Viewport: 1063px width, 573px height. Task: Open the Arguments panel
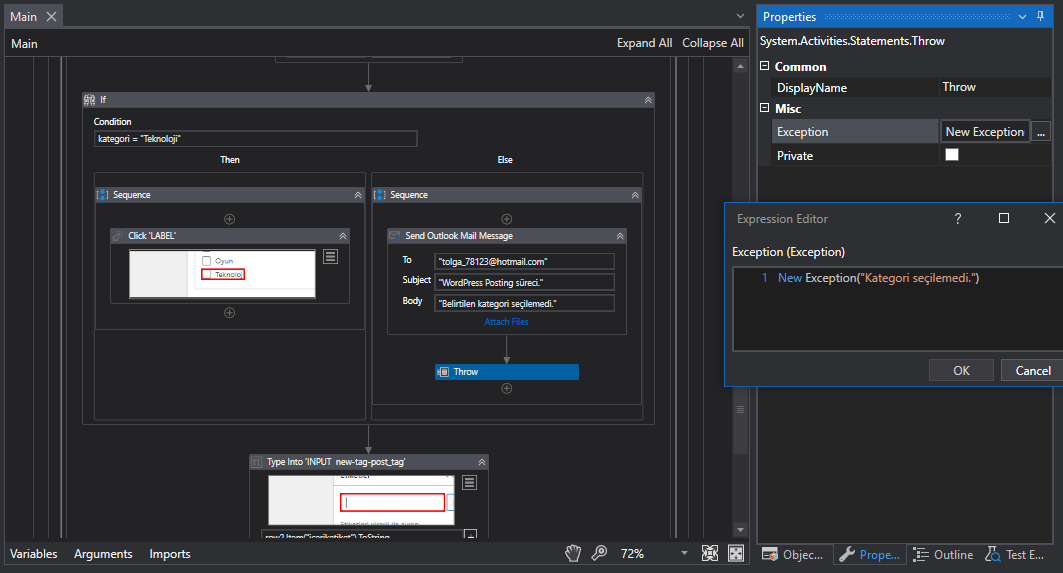(103, 553)
